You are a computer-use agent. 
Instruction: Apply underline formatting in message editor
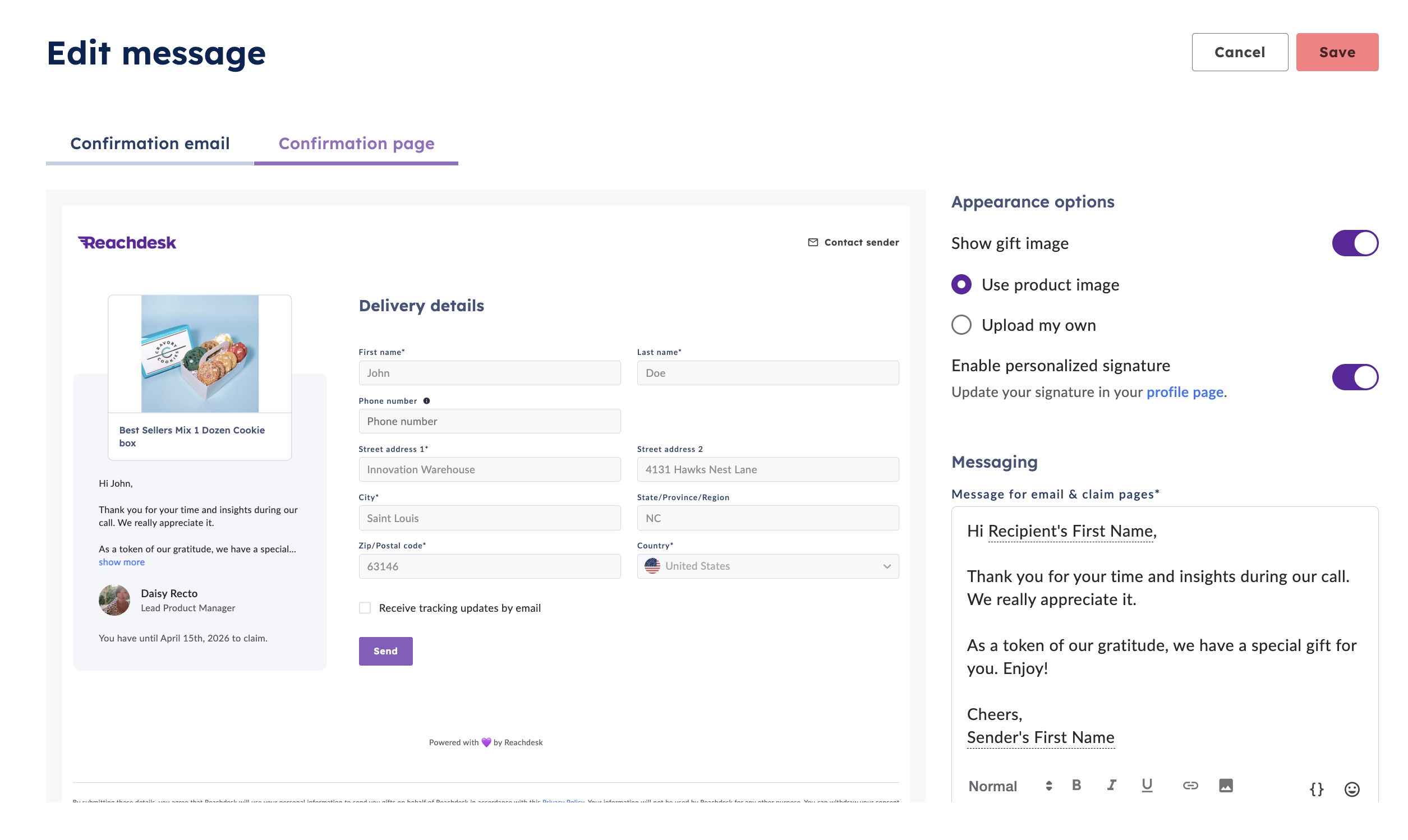1147,785
